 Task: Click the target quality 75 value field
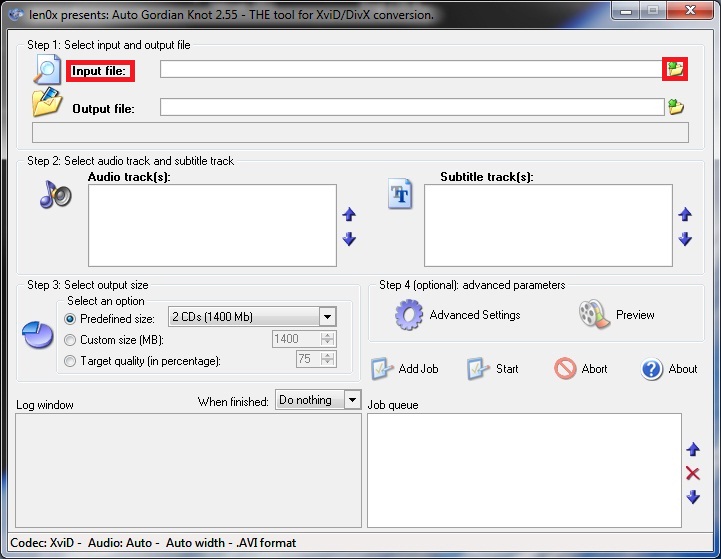[309, 359]
